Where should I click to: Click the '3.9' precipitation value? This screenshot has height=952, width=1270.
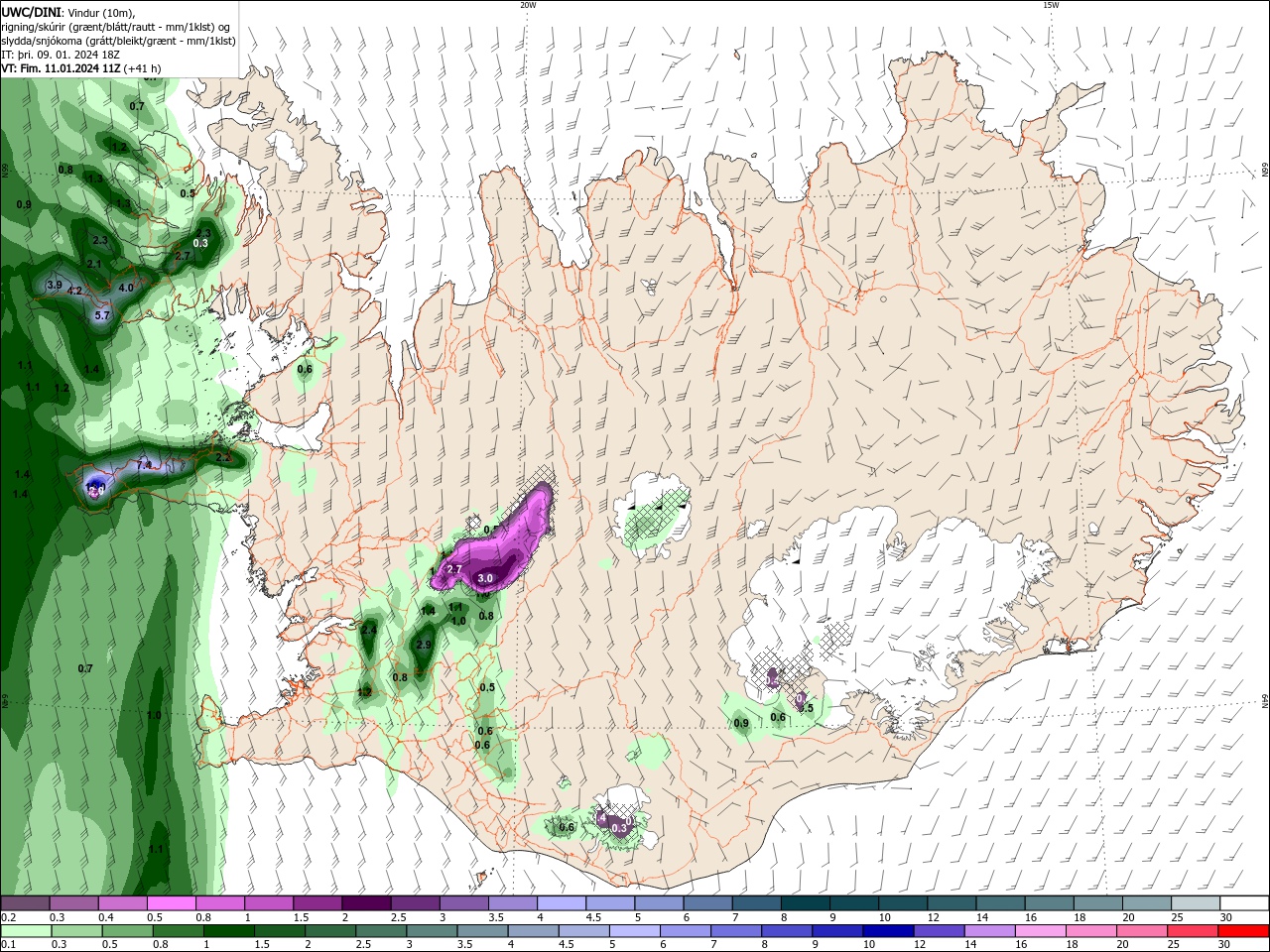[55, 285]
